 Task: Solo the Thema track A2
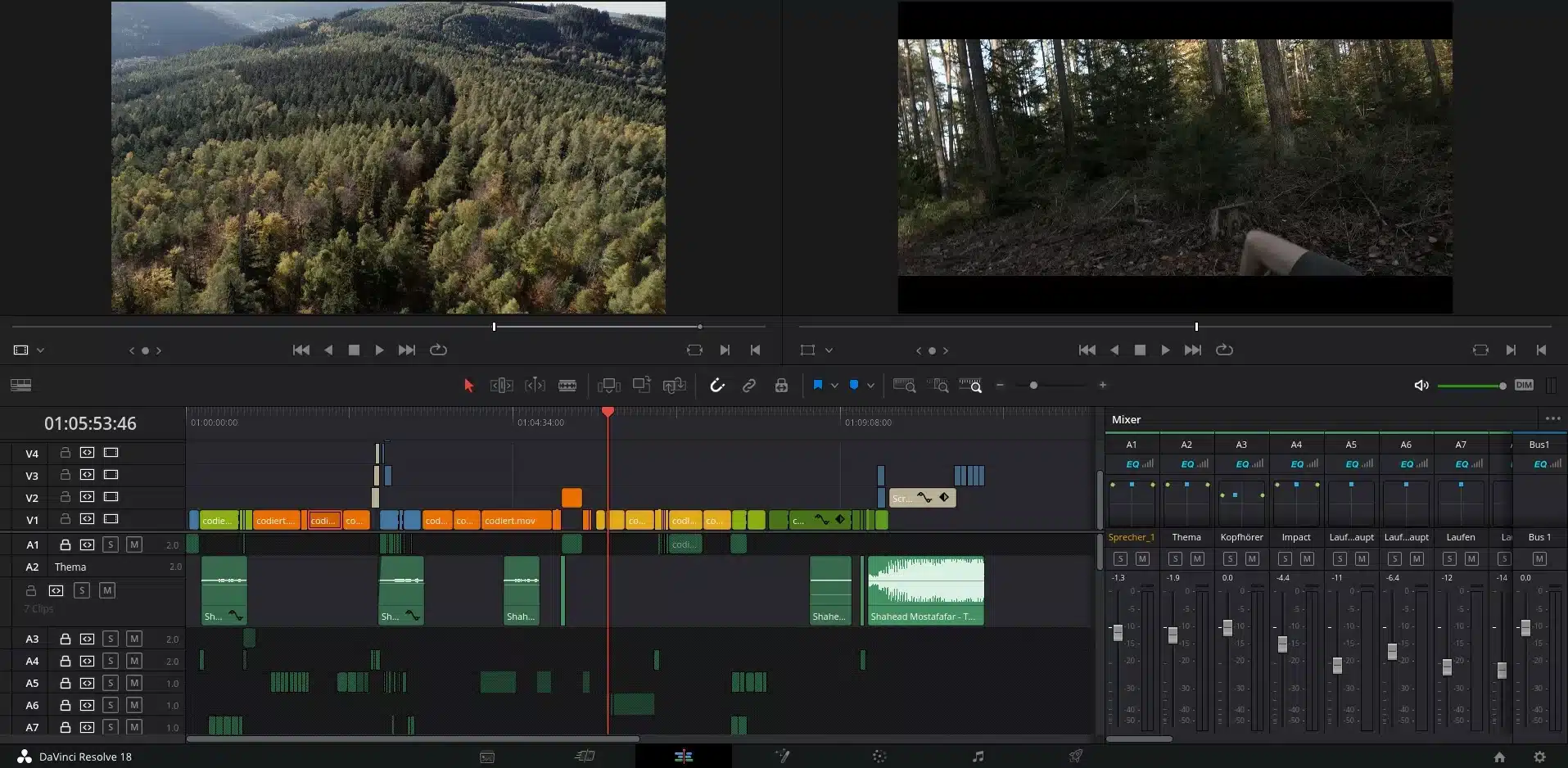82,590
